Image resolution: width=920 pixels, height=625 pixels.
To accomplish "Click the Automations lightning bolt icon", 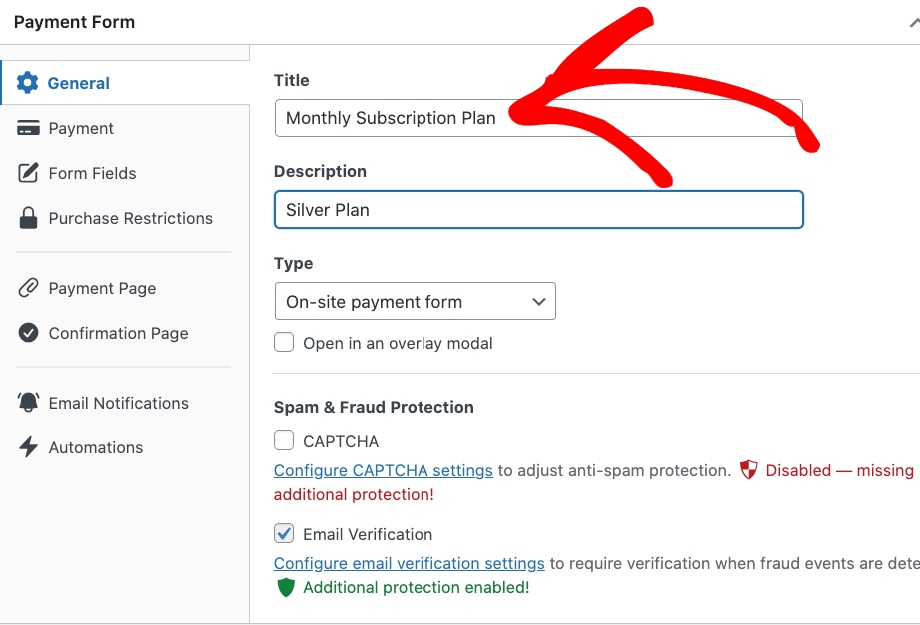I will click(x=28, y=447).
